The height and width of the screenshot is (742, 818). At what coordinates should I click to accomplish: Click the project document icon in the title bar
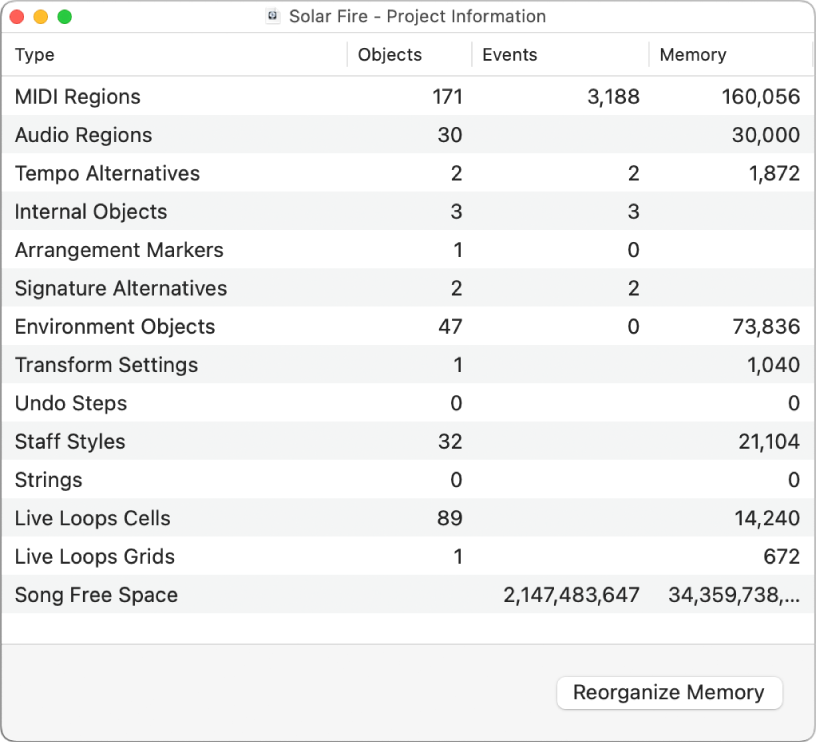coord(271,16)
